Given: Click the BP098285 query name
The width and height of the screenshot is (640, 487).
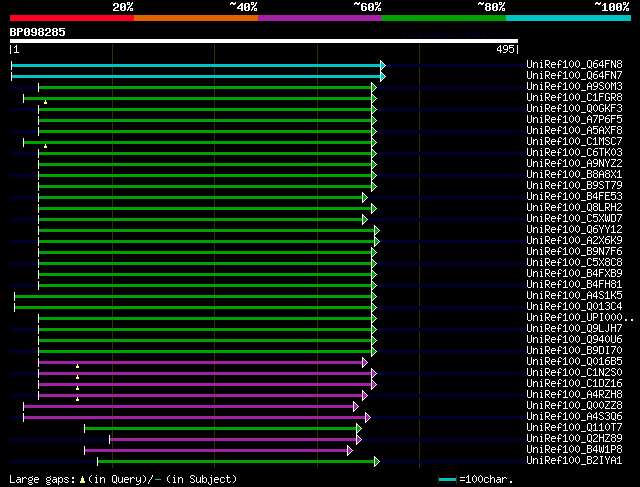Looking at the screenshot, I should click(x=38, y=32).
